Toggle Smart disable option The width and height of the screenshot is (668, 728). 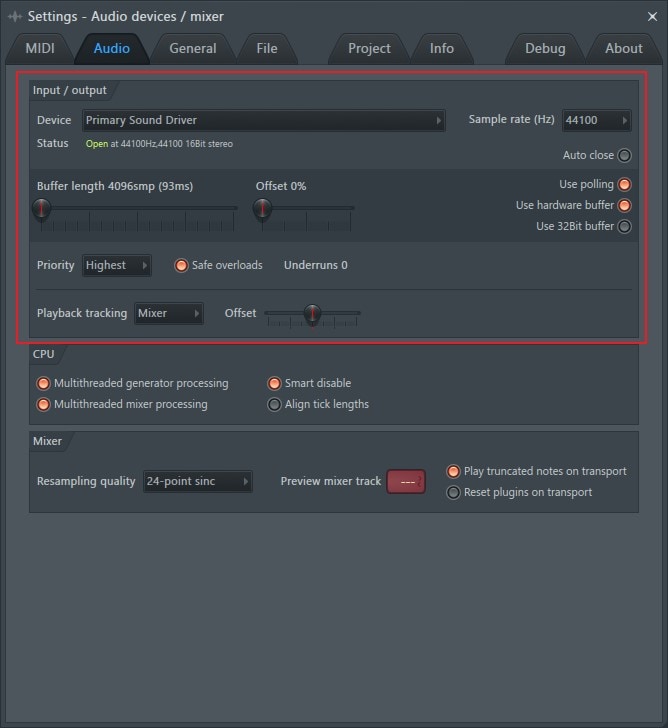point(274,383)
